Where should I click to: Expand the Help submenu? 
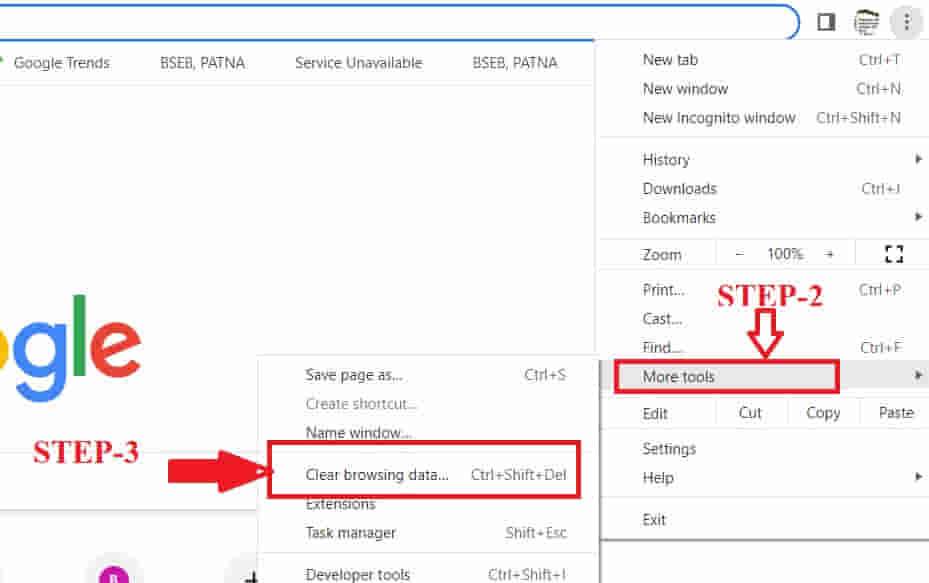[764, 478]
